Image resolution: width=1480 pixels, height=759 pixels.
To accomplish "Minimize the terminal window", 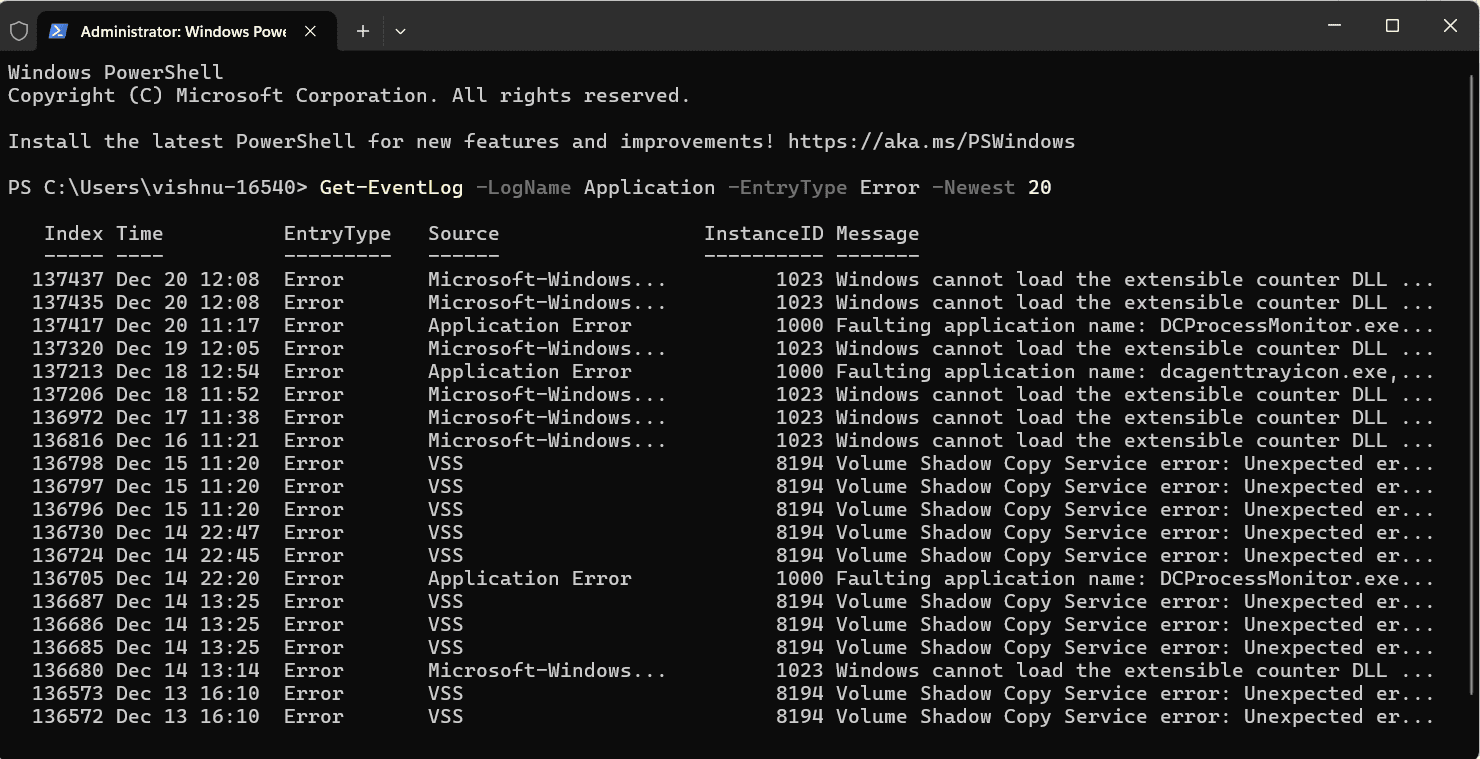I will 1334,26.
